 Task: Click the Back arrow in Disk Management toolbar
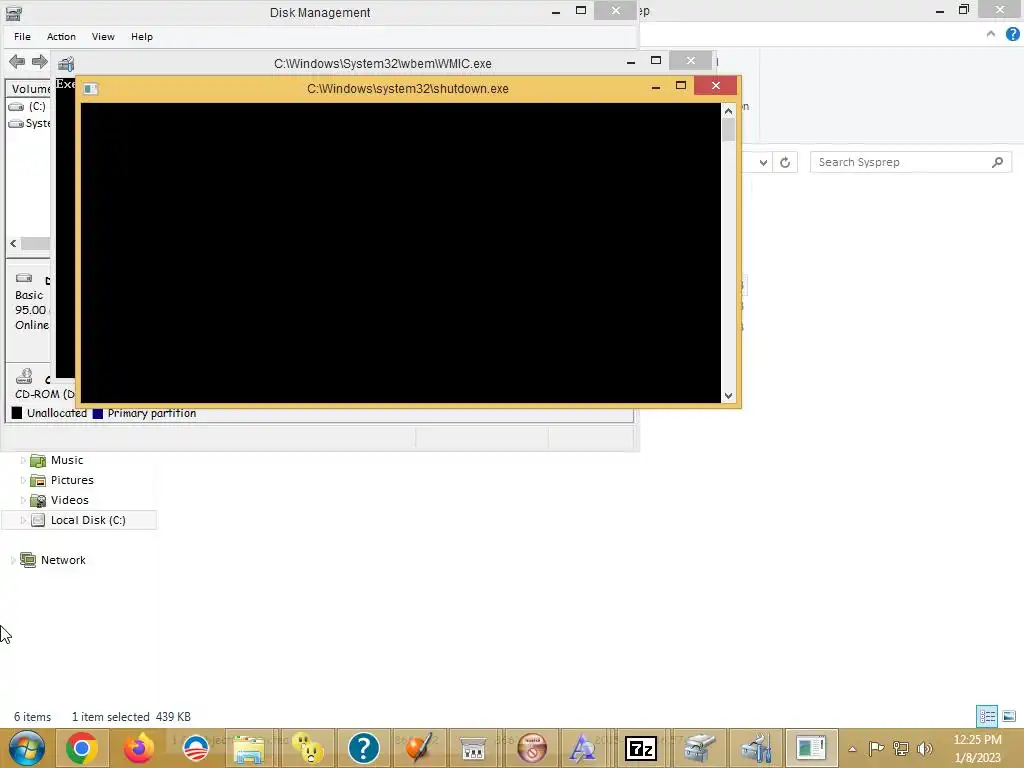click(17, 62)
